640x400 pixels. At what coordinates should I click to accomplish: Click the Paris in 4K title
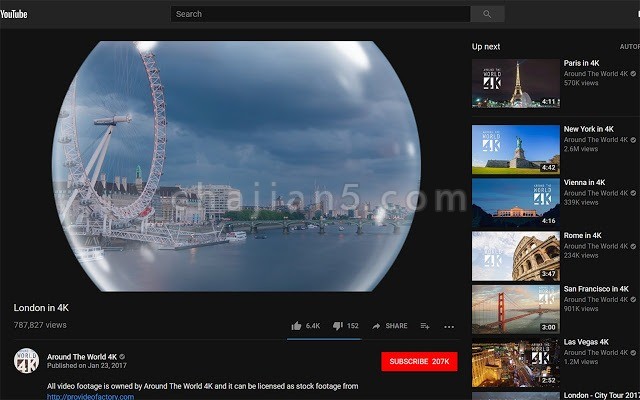pos(582,63)
